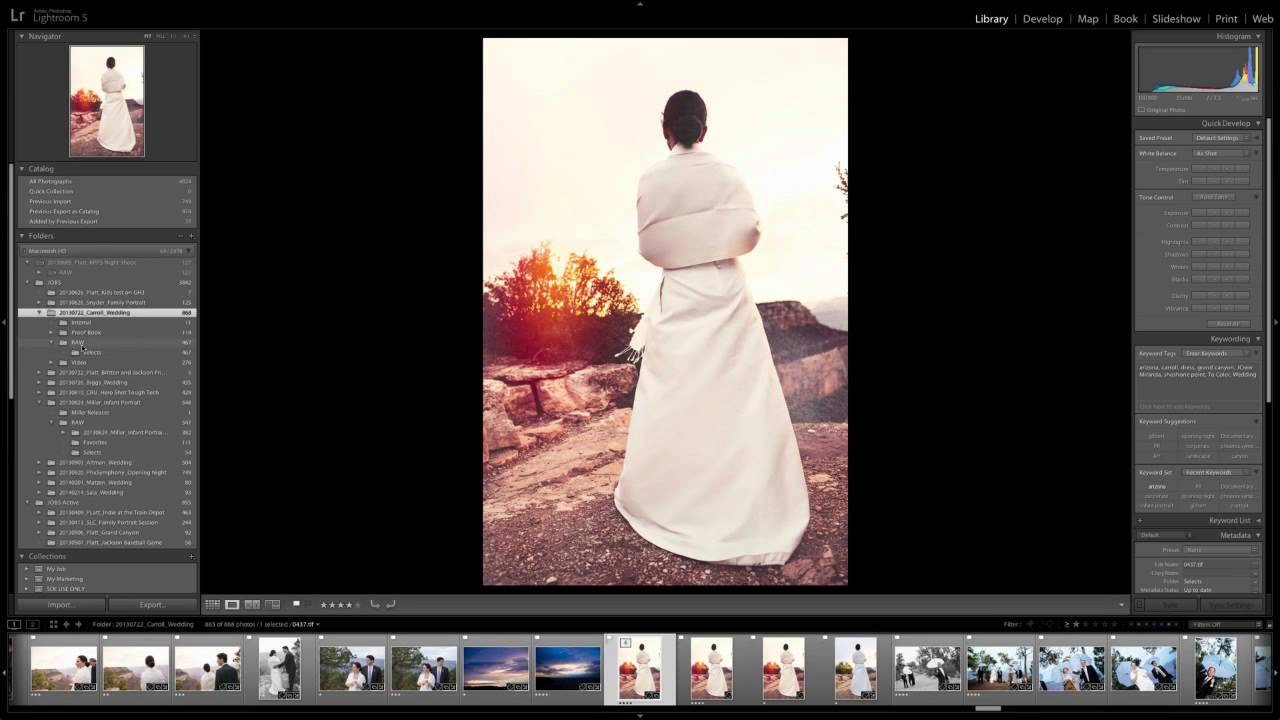The height and width of the screenshot is (720, 1280).
Task: Switch to Grid view in the toolbar
Action: (x=212, y=604)
